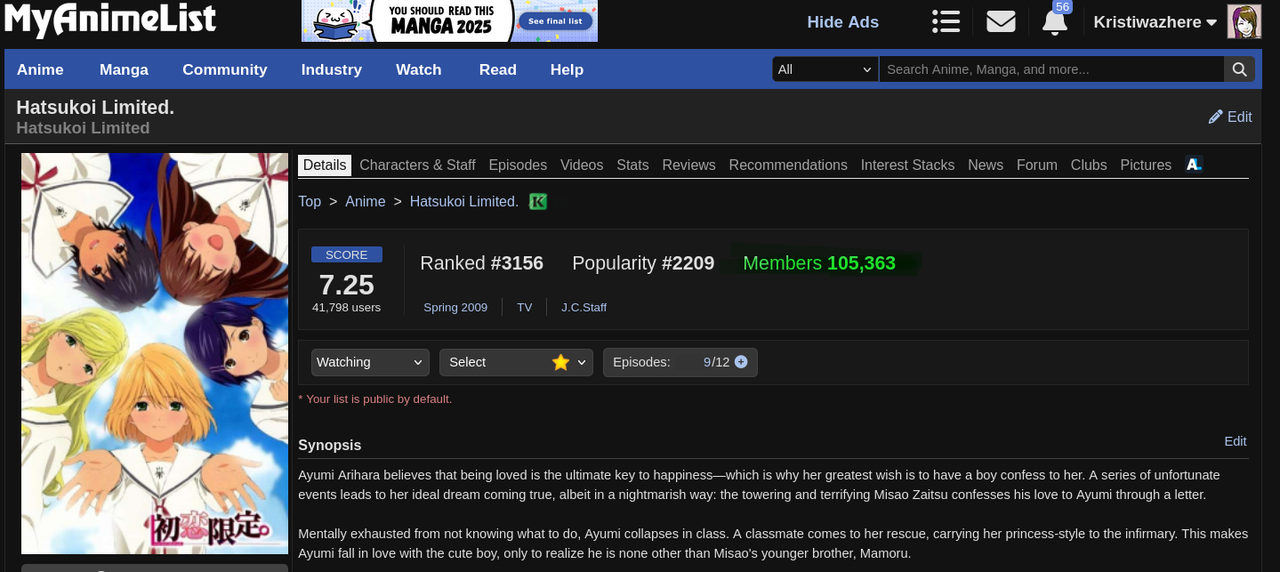Click the 7.25 score value
1280x572 pixels.
[x=346, y=285]
